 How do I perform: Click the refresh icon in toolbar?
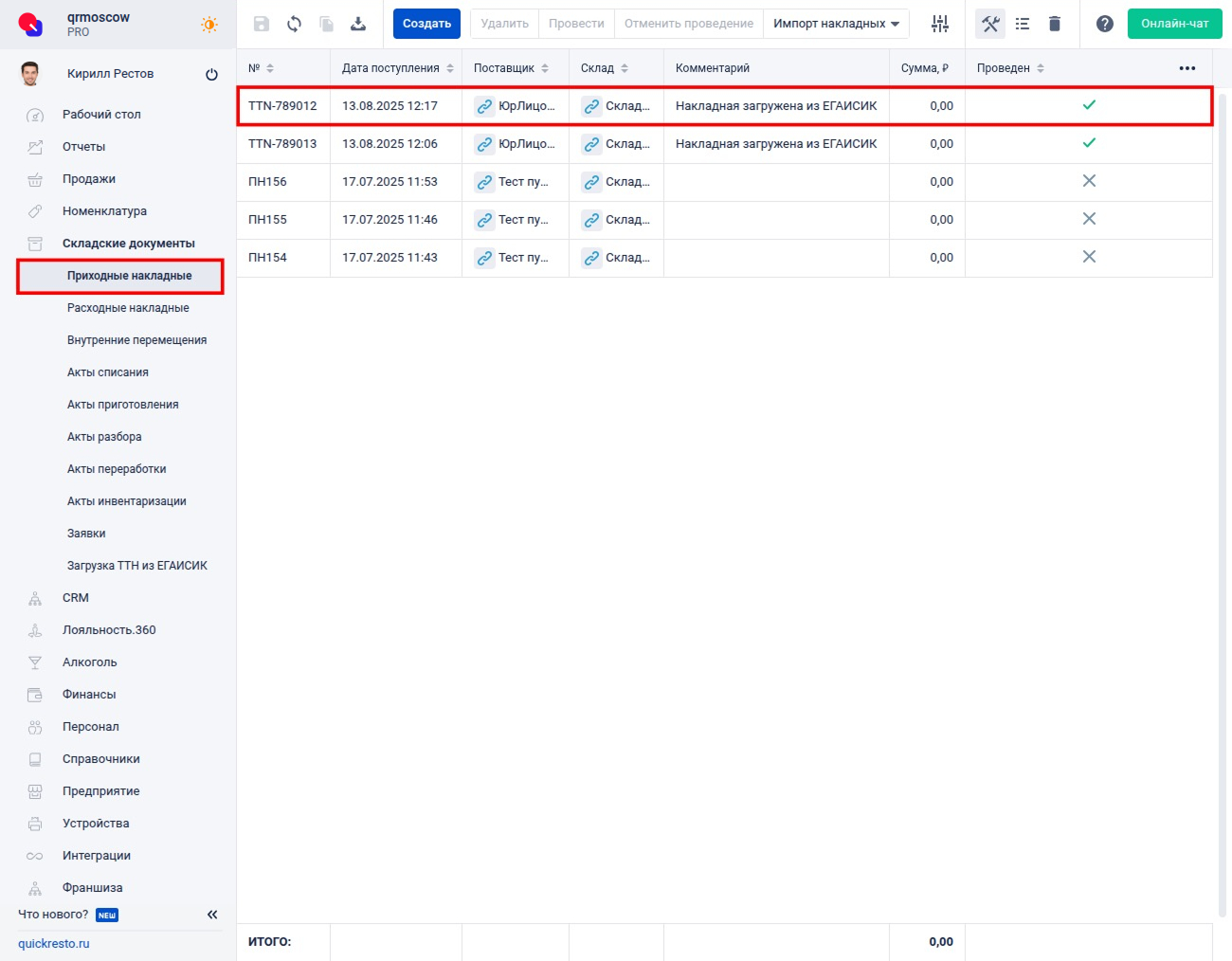click(x=294, y=24)
